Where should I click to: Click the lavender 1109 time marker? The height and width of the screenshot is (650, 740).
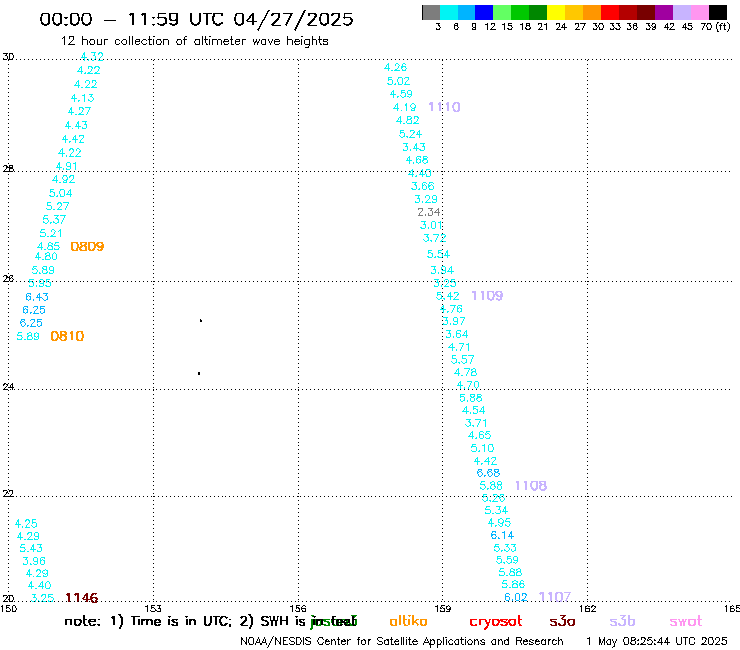[487, 296]
